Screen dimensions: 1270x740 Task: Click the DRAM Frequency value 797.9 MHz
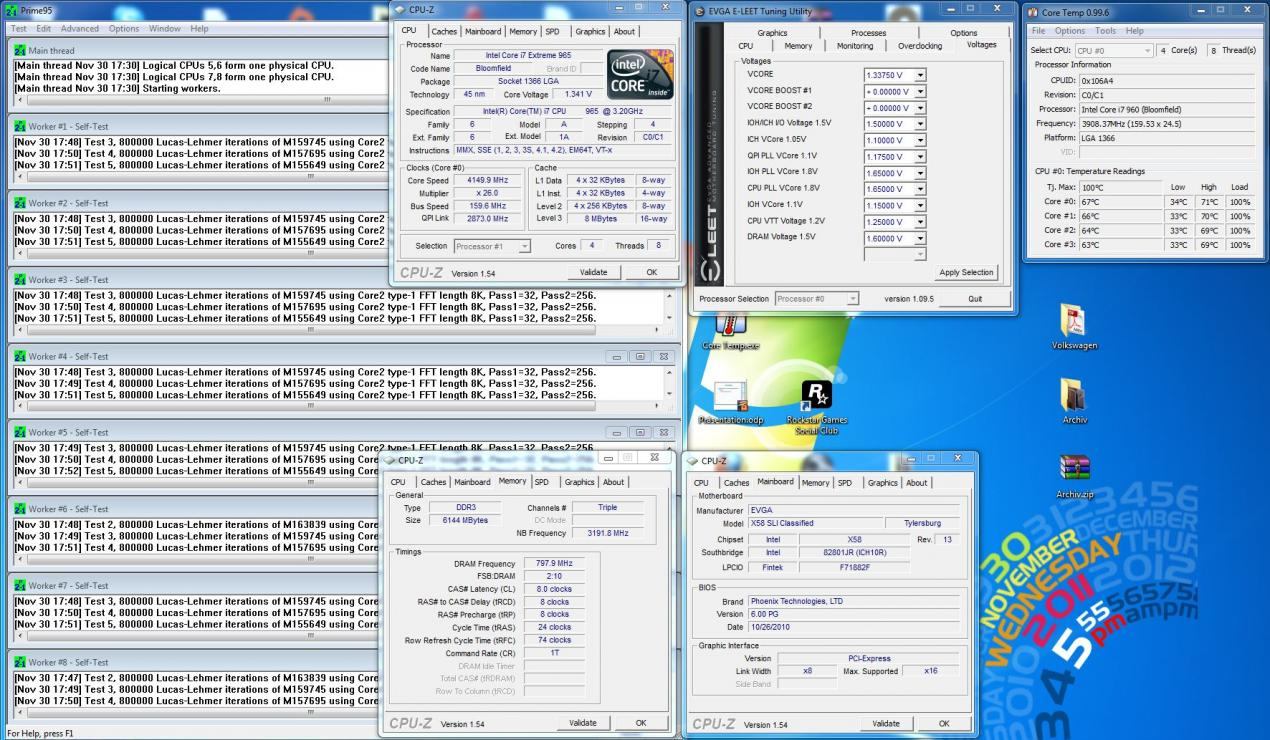point(553,564)
